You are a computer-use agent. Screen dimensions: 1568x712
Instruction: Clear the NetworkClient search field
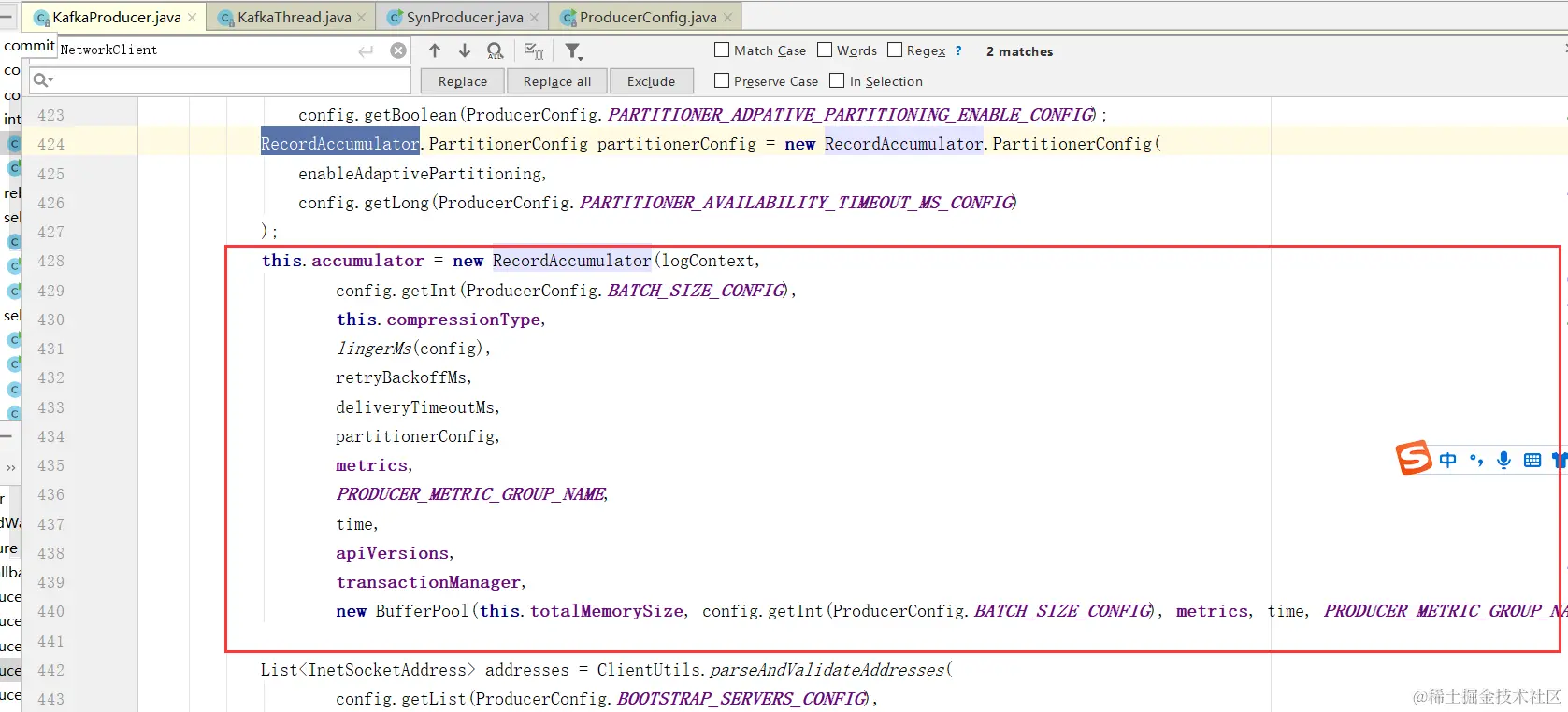click(398, 50)
